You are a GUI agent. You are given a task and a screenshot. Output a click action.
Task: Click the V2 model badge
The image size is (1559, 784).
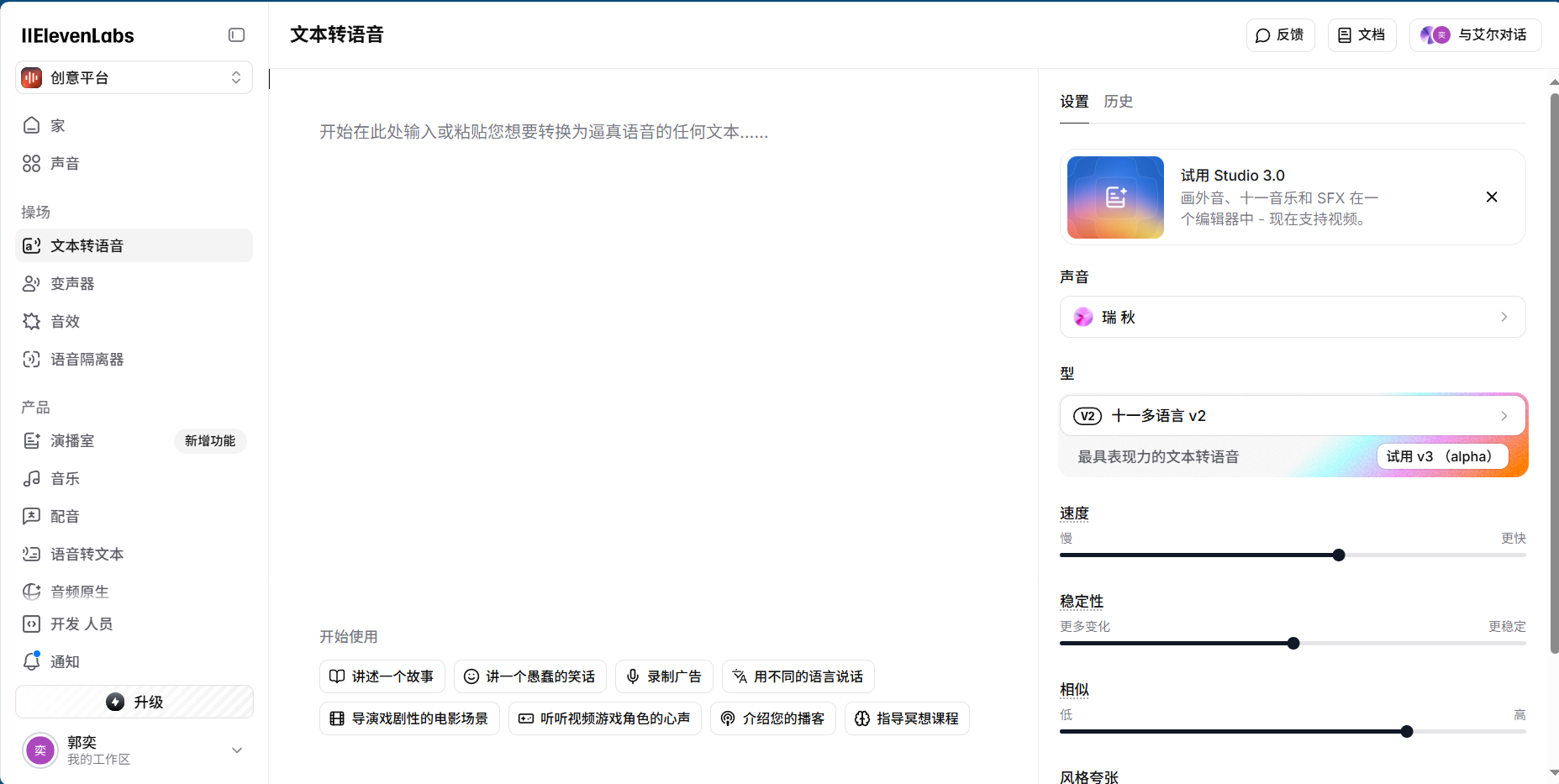click(x=1088, y=416)
